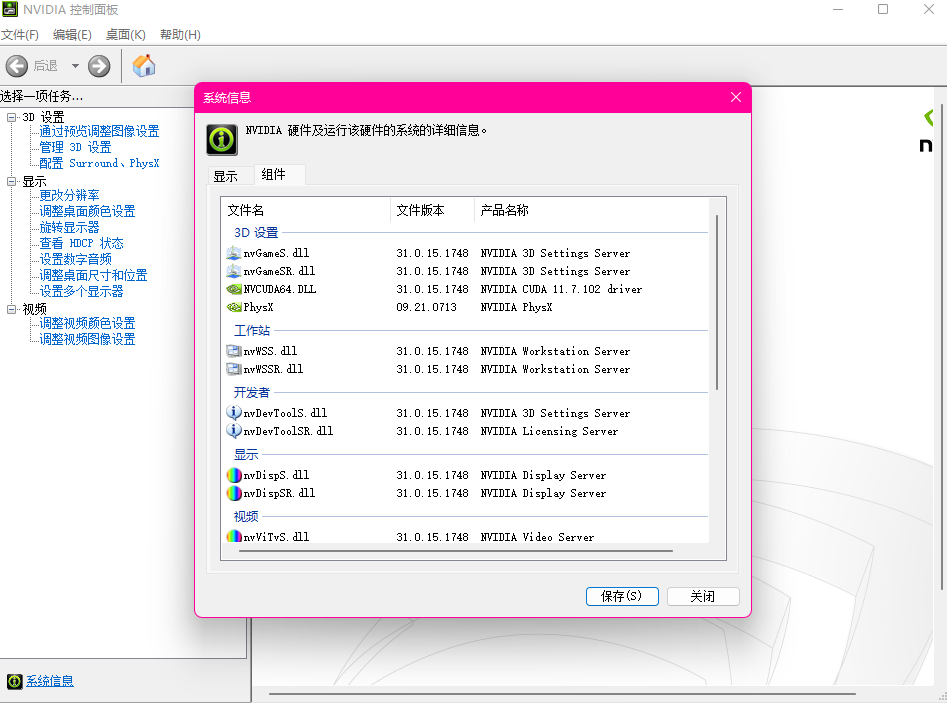Image resolution: width=947 pixels, height=703 pixels.
Task: Open the 编辑(E) menu
Action: tap(72, 34)
